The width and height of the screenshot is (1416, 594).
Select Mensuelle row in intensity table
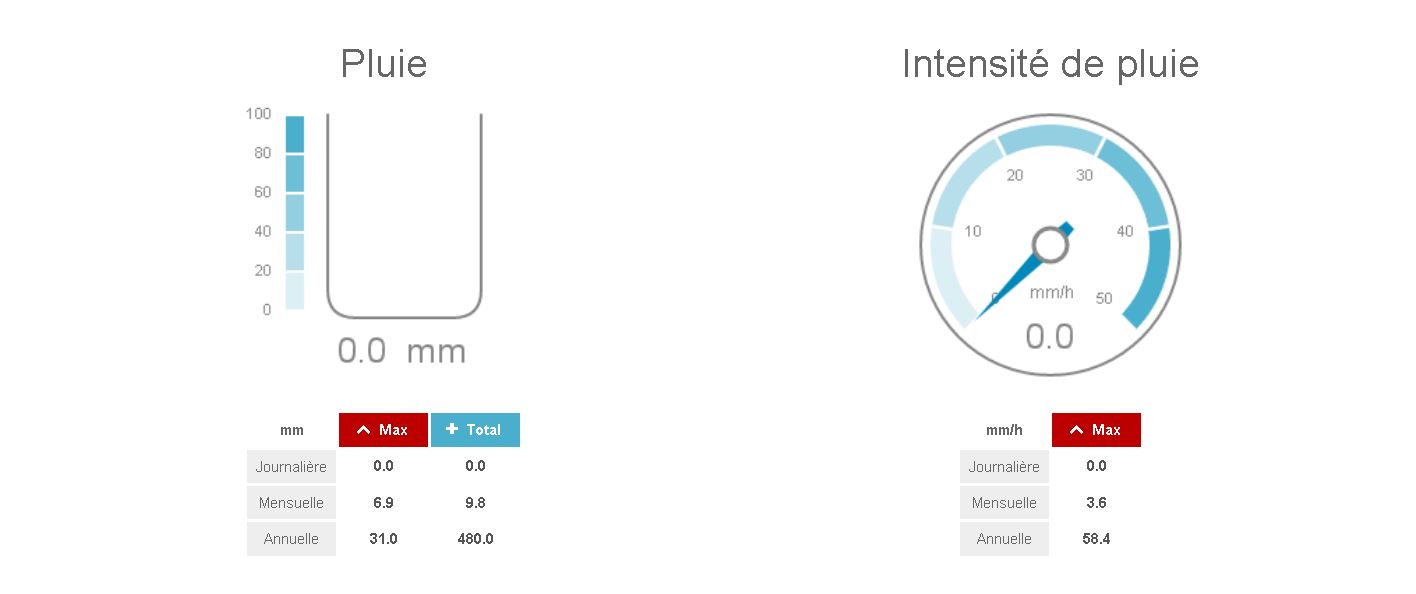1004,503
